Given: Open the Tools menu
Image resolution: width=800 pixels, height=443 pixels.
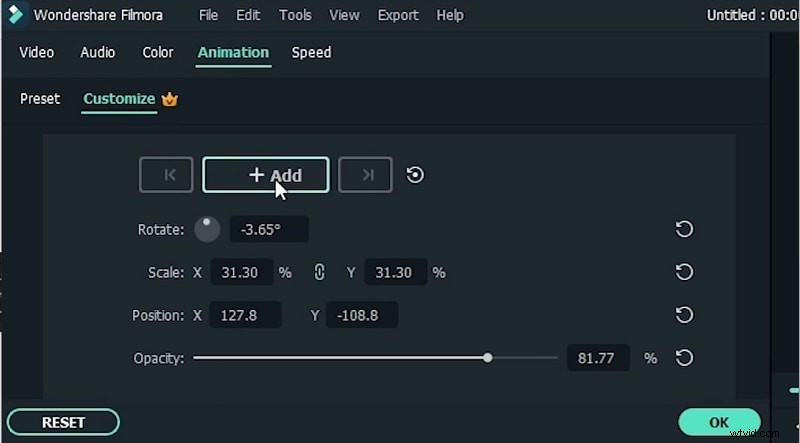Looking at the screenshot, I should [x=295, y=15].
